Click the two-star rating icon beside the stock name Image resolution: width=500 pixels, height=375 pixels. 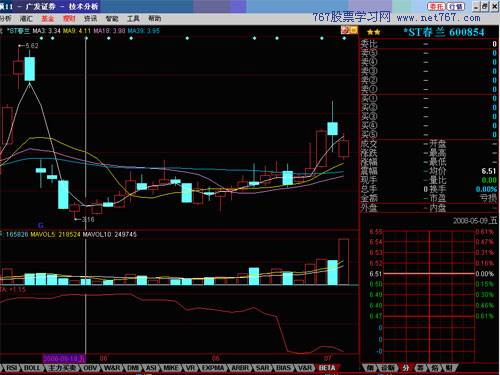374,32
